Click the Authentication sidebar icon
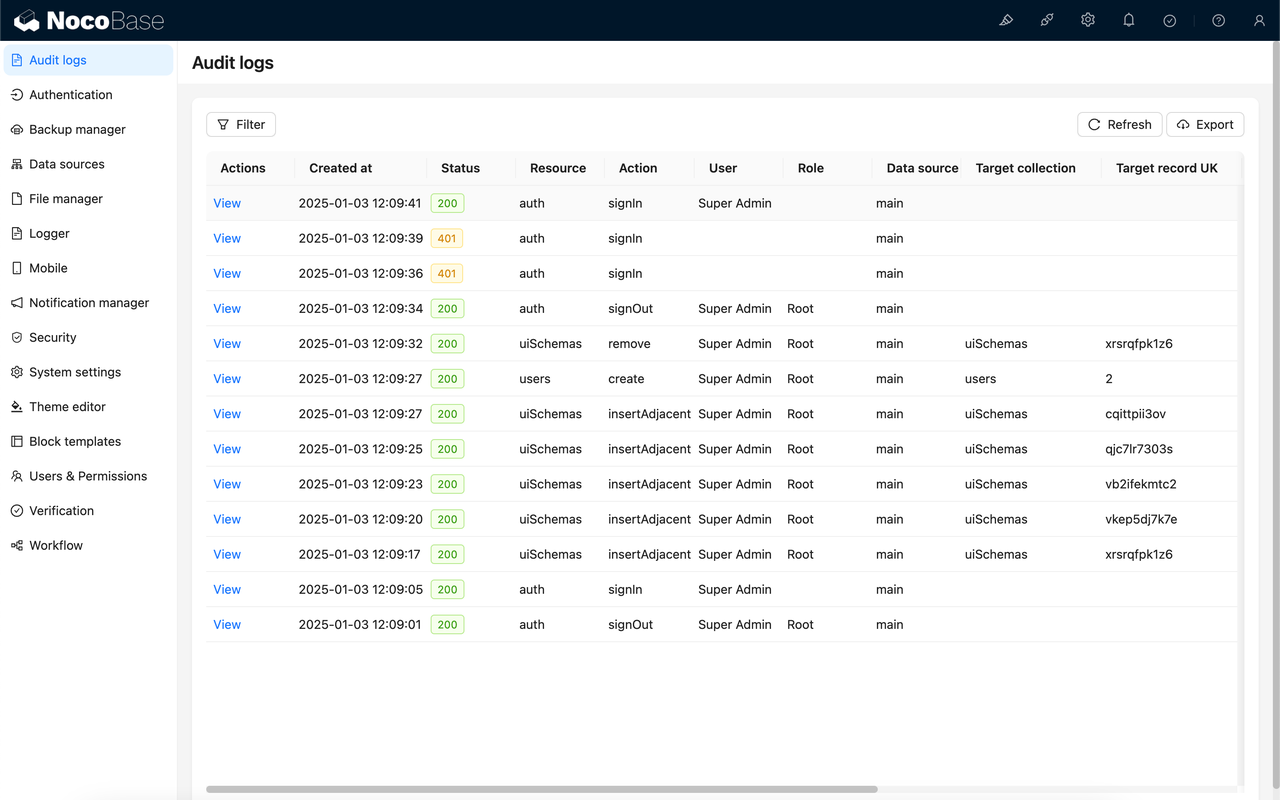The height and width of the screenshot is (800, 1280). (17, 95)
